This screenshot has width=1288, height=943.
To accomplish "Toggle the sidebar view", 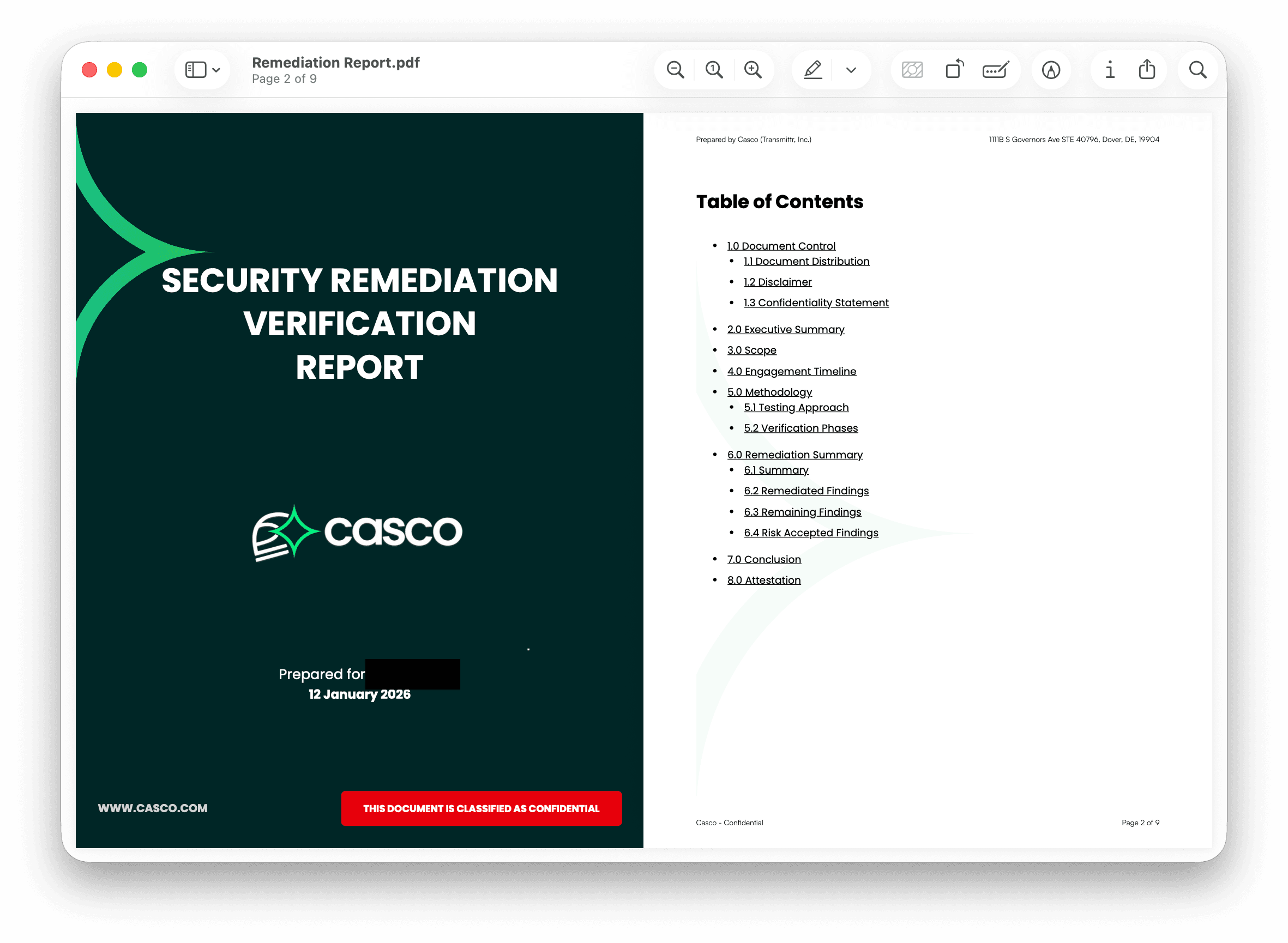I will point(196,70).
